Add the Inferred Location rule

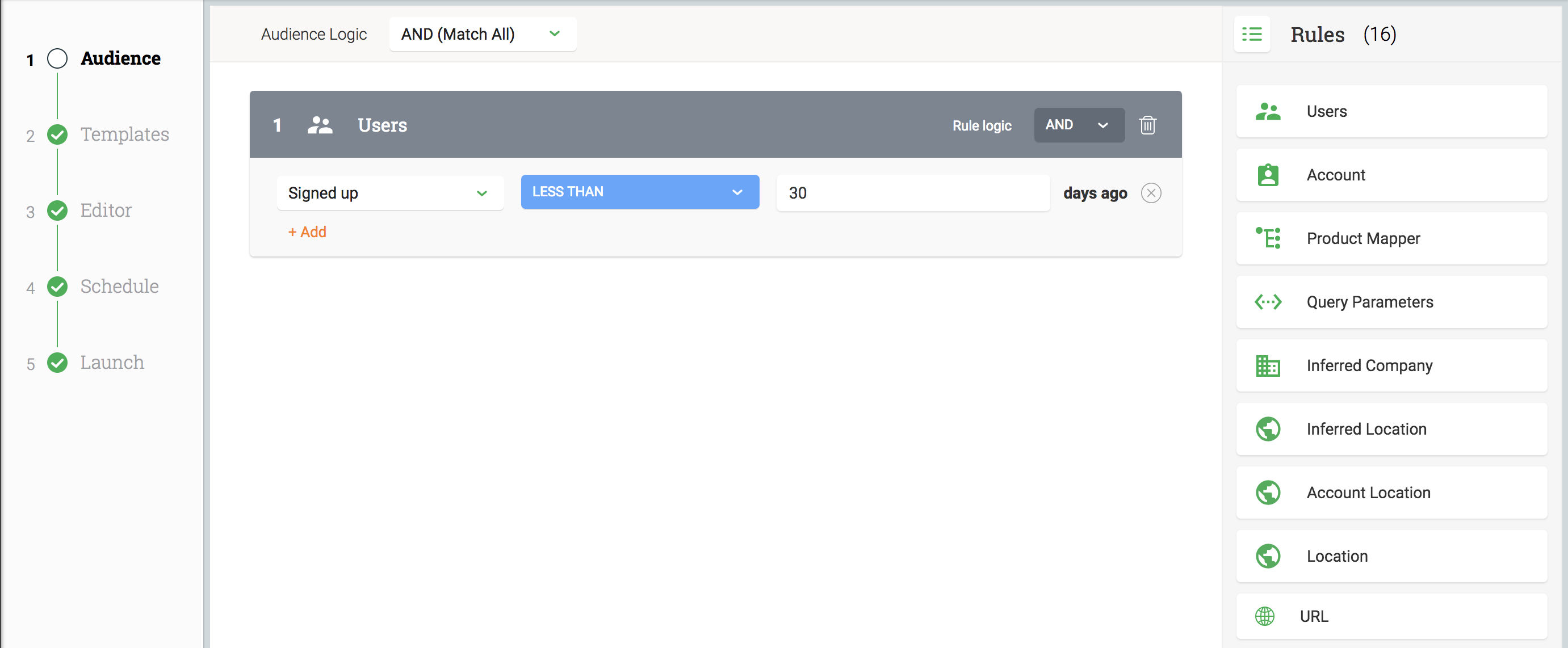click(x=1391, y=429)
